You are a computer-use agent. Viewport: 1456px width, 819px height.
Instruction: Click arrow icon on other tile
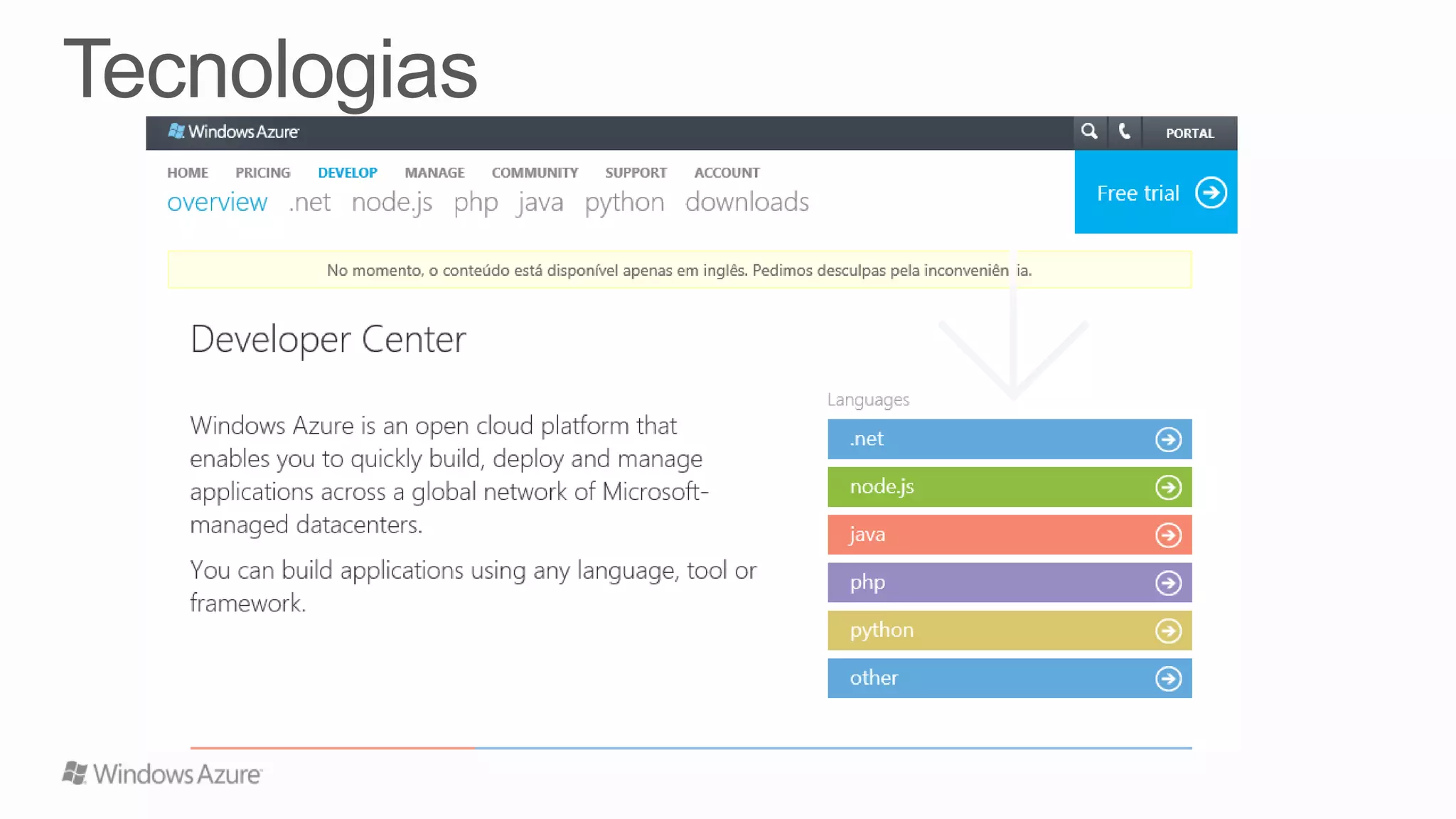pyautogui.click(x=1168, y=678)
